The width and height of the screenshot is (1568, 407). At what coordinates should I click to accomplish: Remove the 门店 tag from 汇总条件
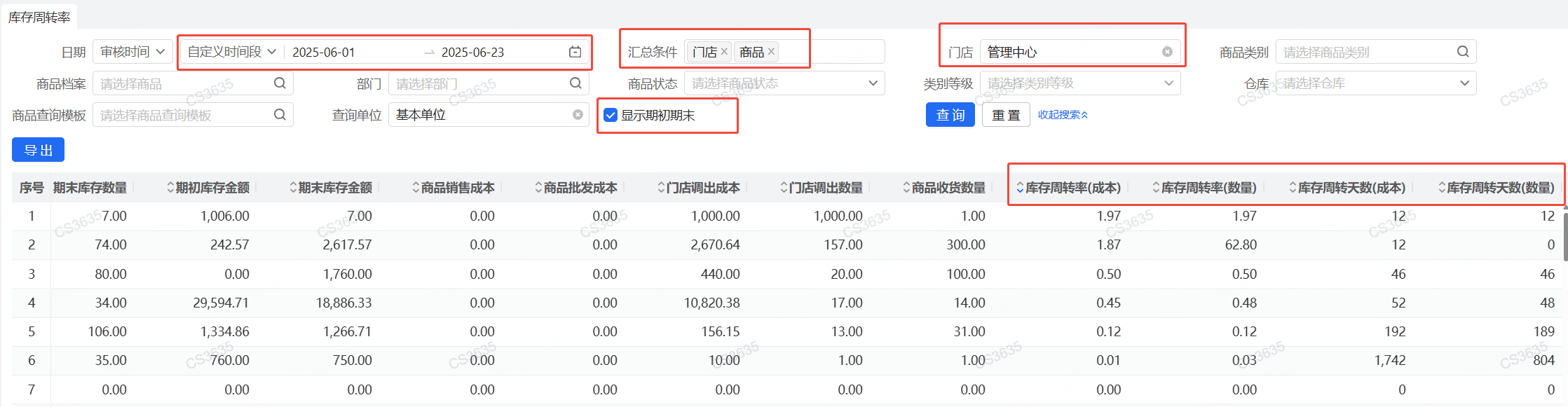click(x=724, y=51)
